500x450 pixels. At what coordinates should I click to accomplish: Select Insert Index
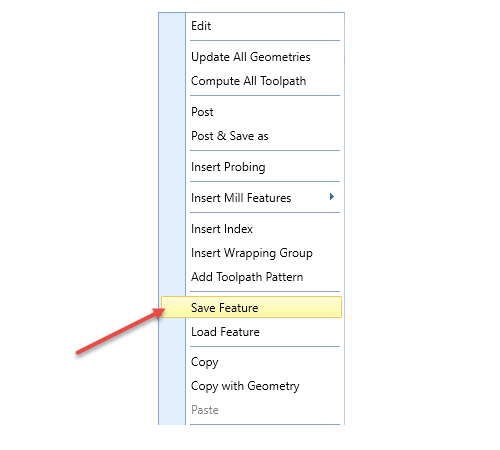[x=251, y=229]
